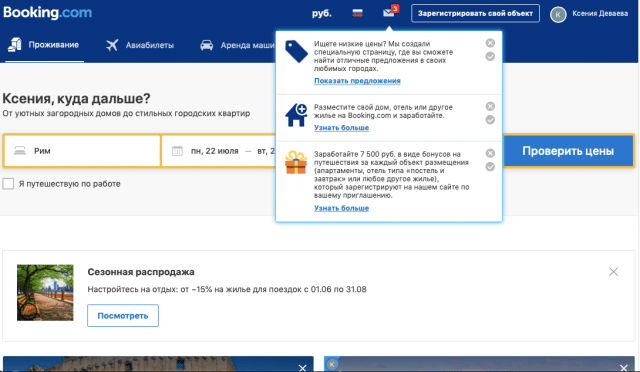Select the Проживание tab
The image size is (640, 372).
point(44,45)
